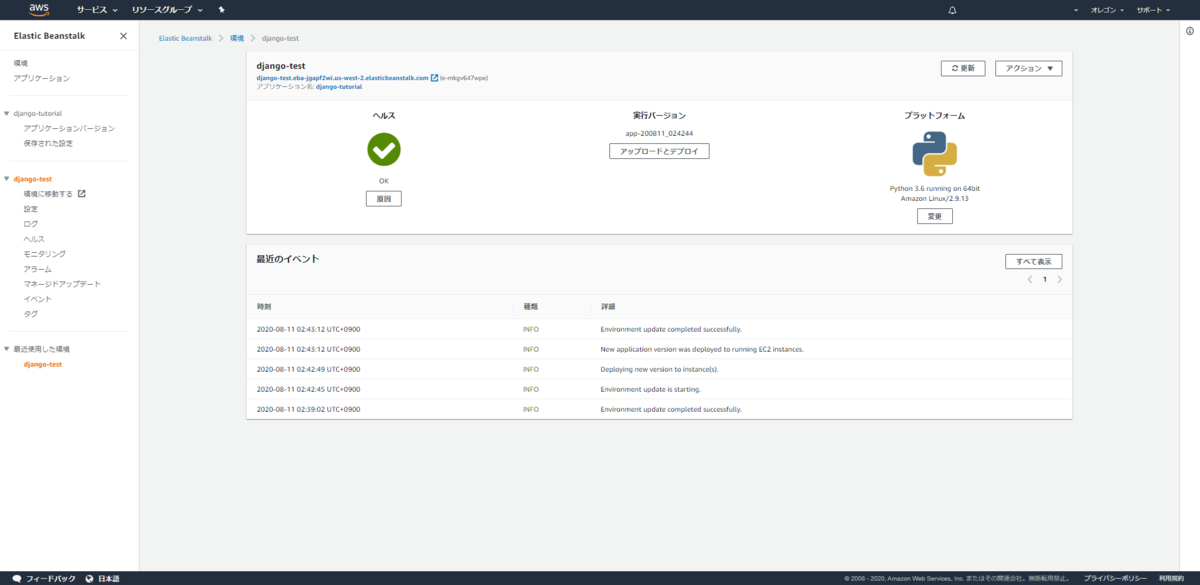Open the リソースグループ dropdown
This screenshot has height=585, width=1200.
167,9
